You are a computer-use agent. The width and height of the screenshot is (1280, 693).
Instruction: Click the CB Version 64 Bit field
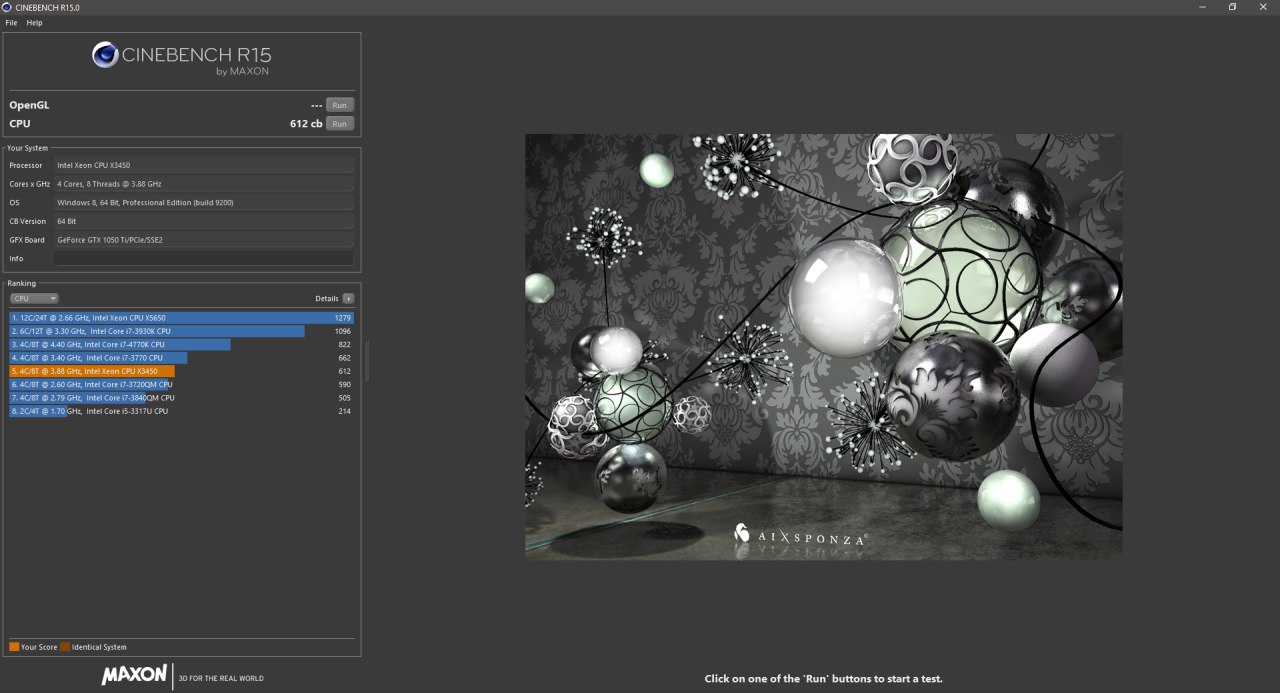coord(203,221)
